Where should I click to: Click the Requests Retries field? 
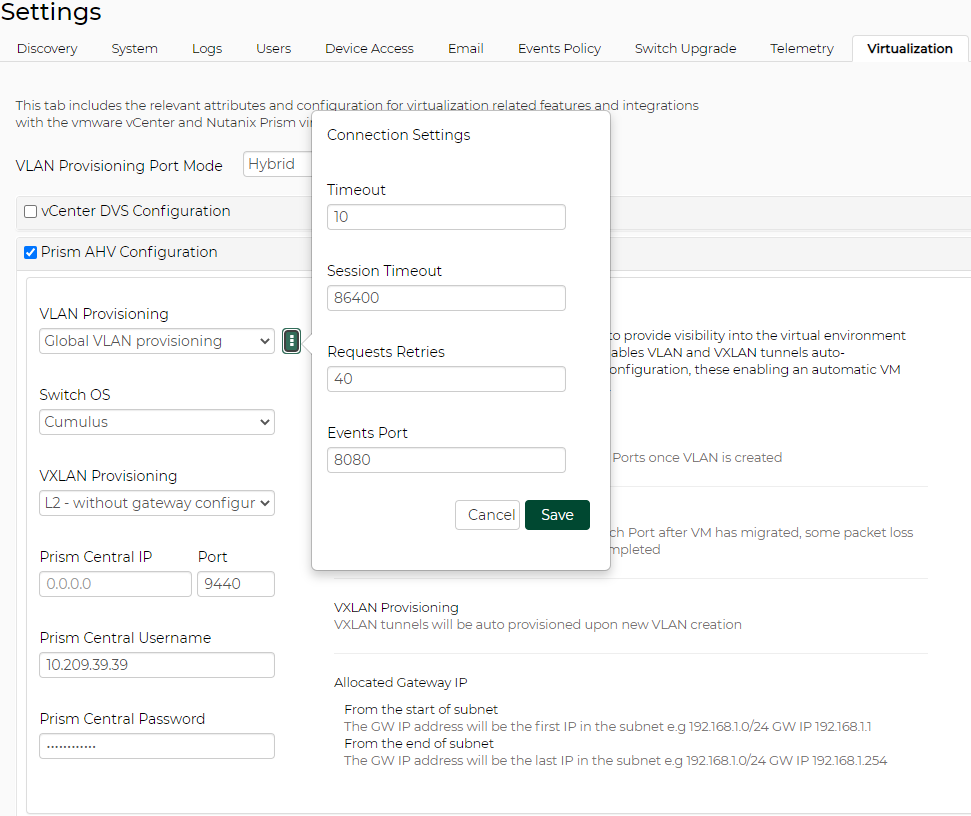click(446, 379)
